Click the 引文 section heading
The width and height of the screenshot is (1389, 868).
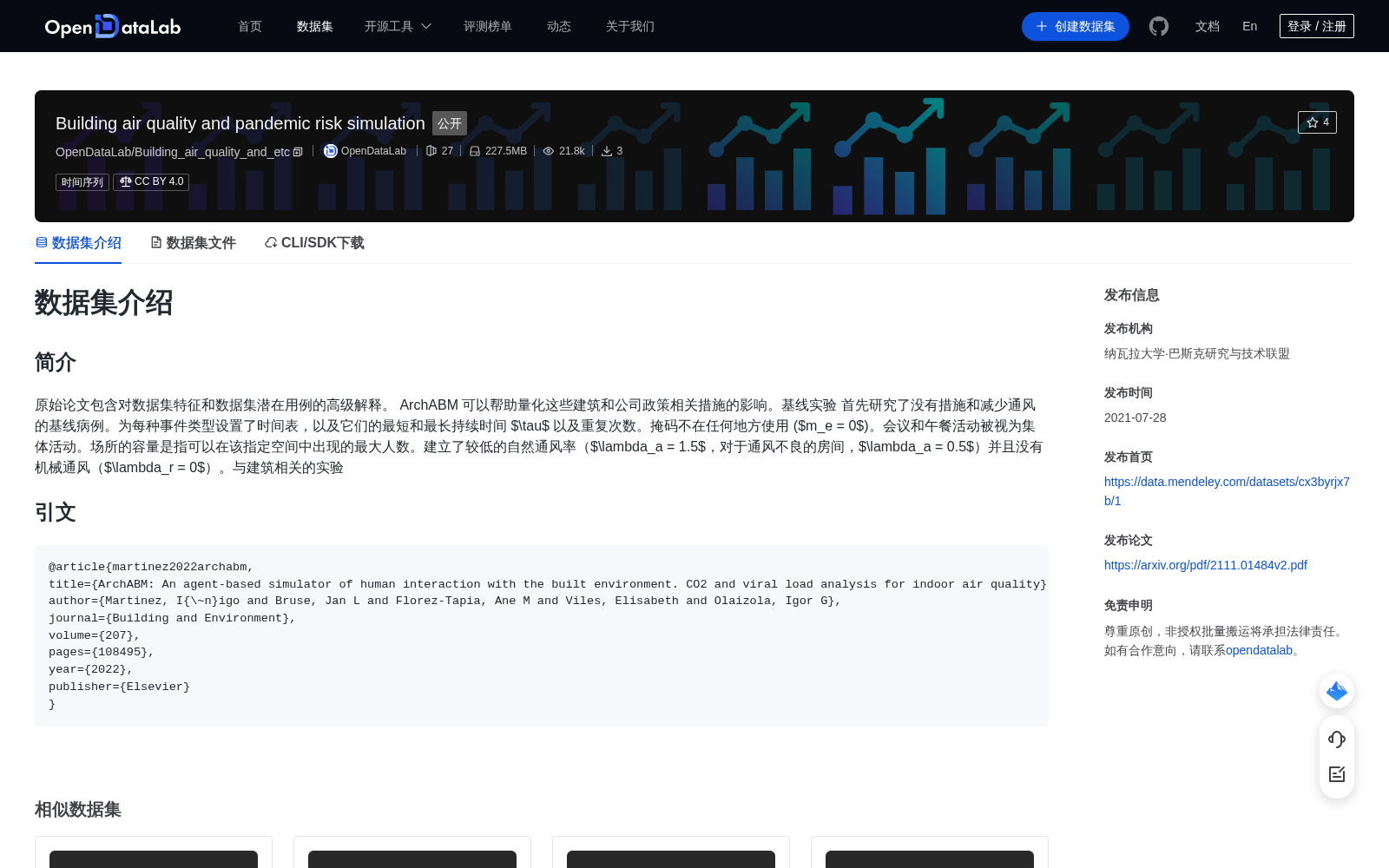56,512
